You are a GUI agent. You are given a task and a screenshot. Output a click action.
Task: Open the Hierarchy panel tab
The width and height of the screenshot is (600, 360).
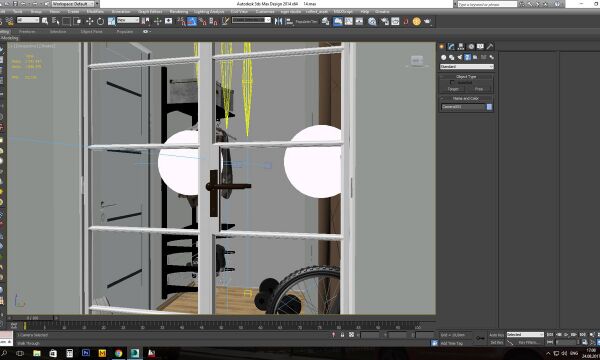[461, 46]
